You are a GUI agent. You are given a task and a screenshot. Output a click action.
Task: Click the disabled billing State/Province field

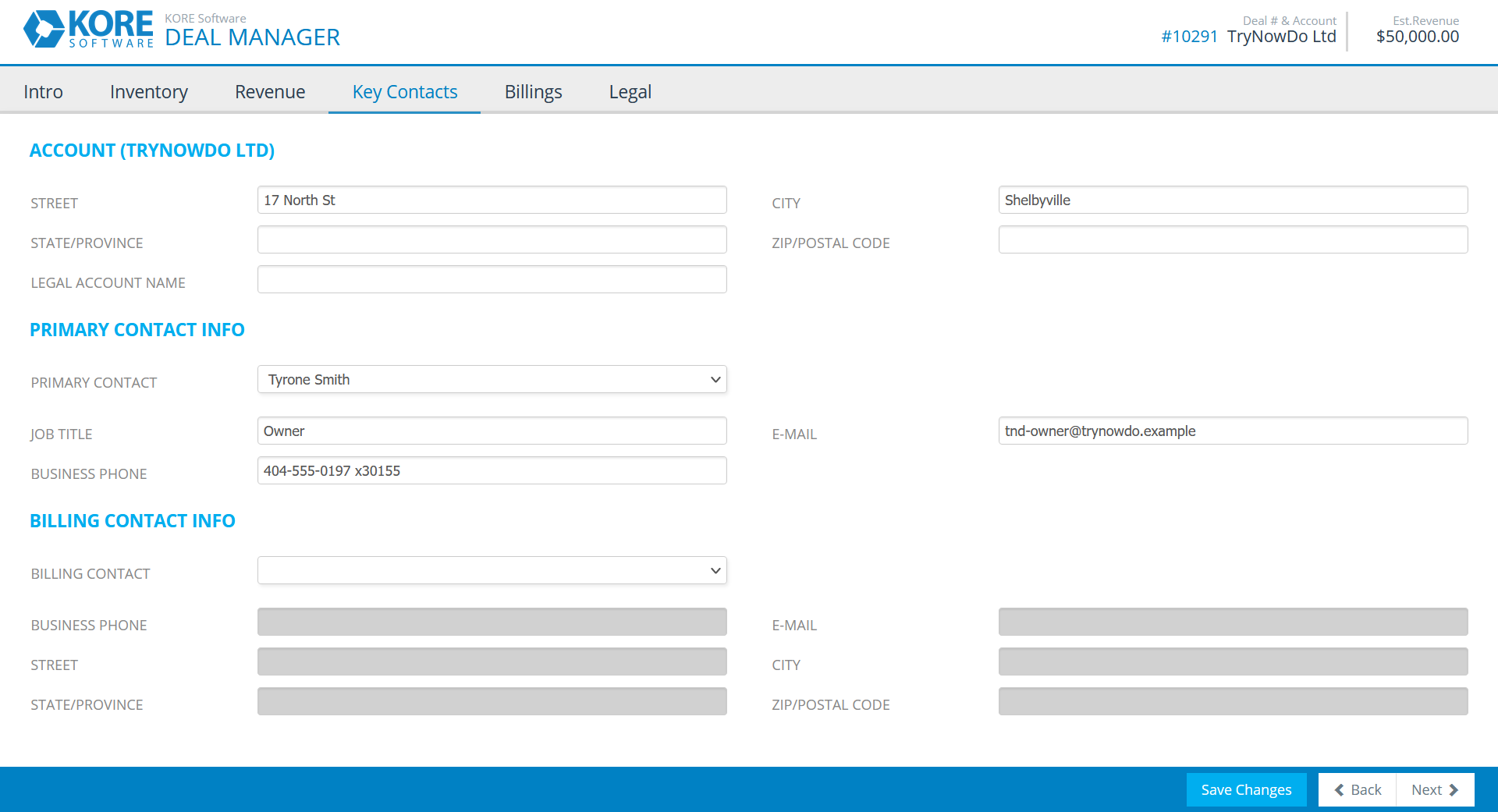pos(492,701)
